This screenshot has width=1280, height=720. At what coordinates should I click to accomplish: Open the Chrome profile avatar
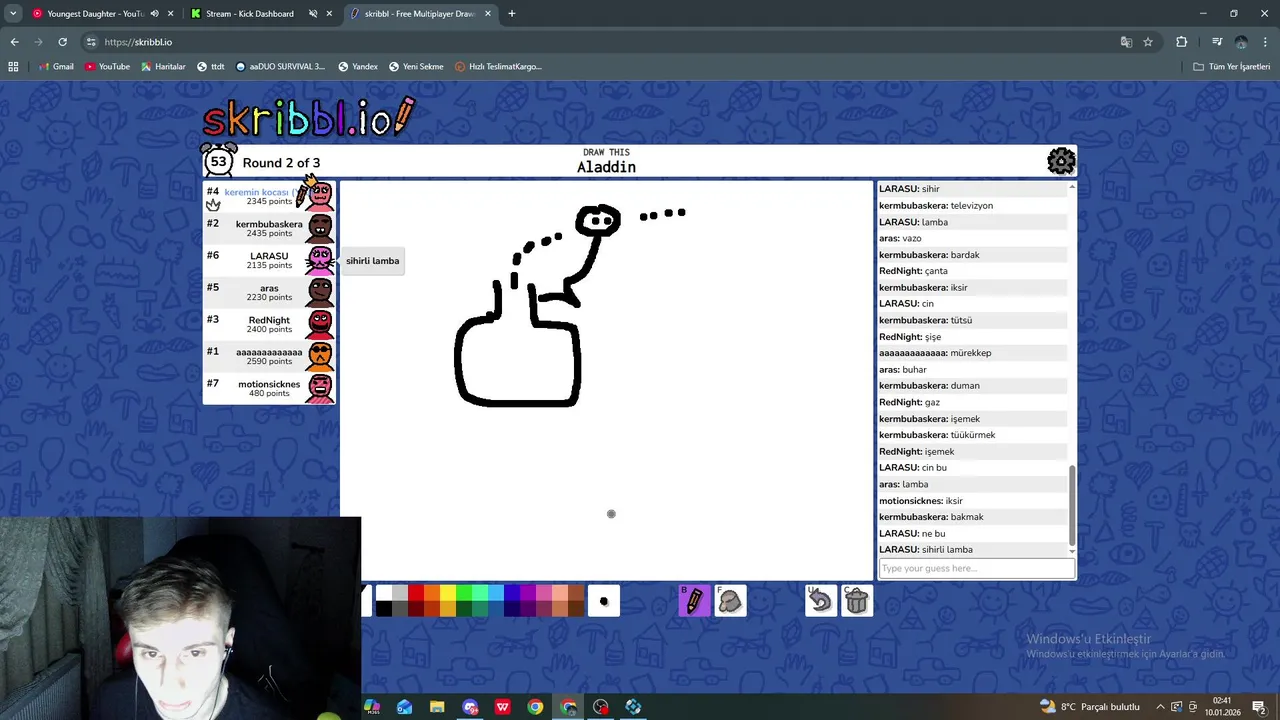pos(1241,42)
